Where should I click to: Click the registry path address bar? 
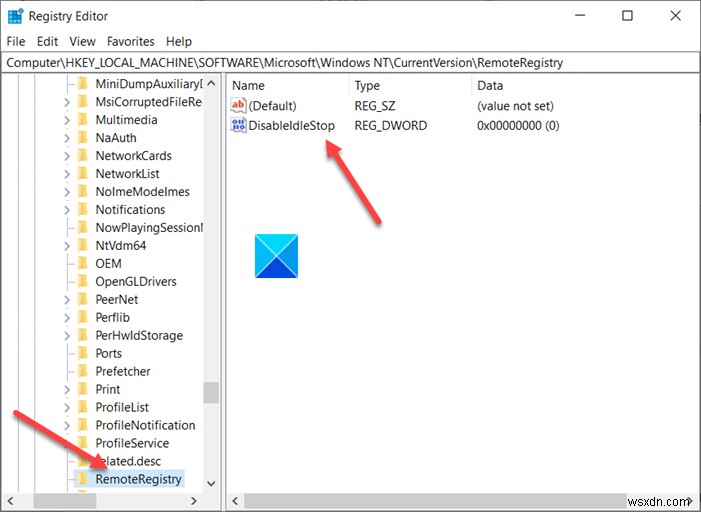click(x=350, y=63)
